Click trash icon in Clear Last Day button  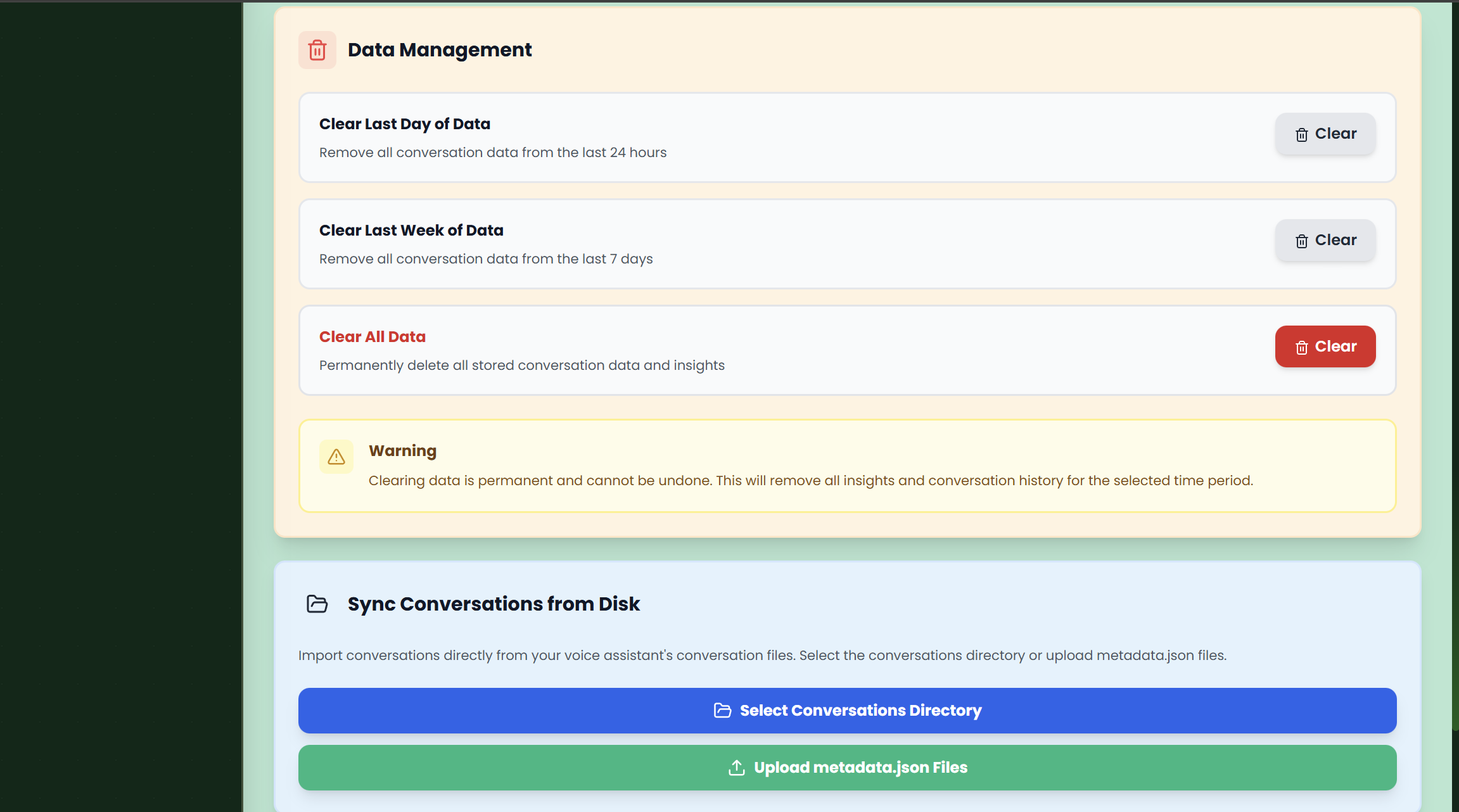1301,134
